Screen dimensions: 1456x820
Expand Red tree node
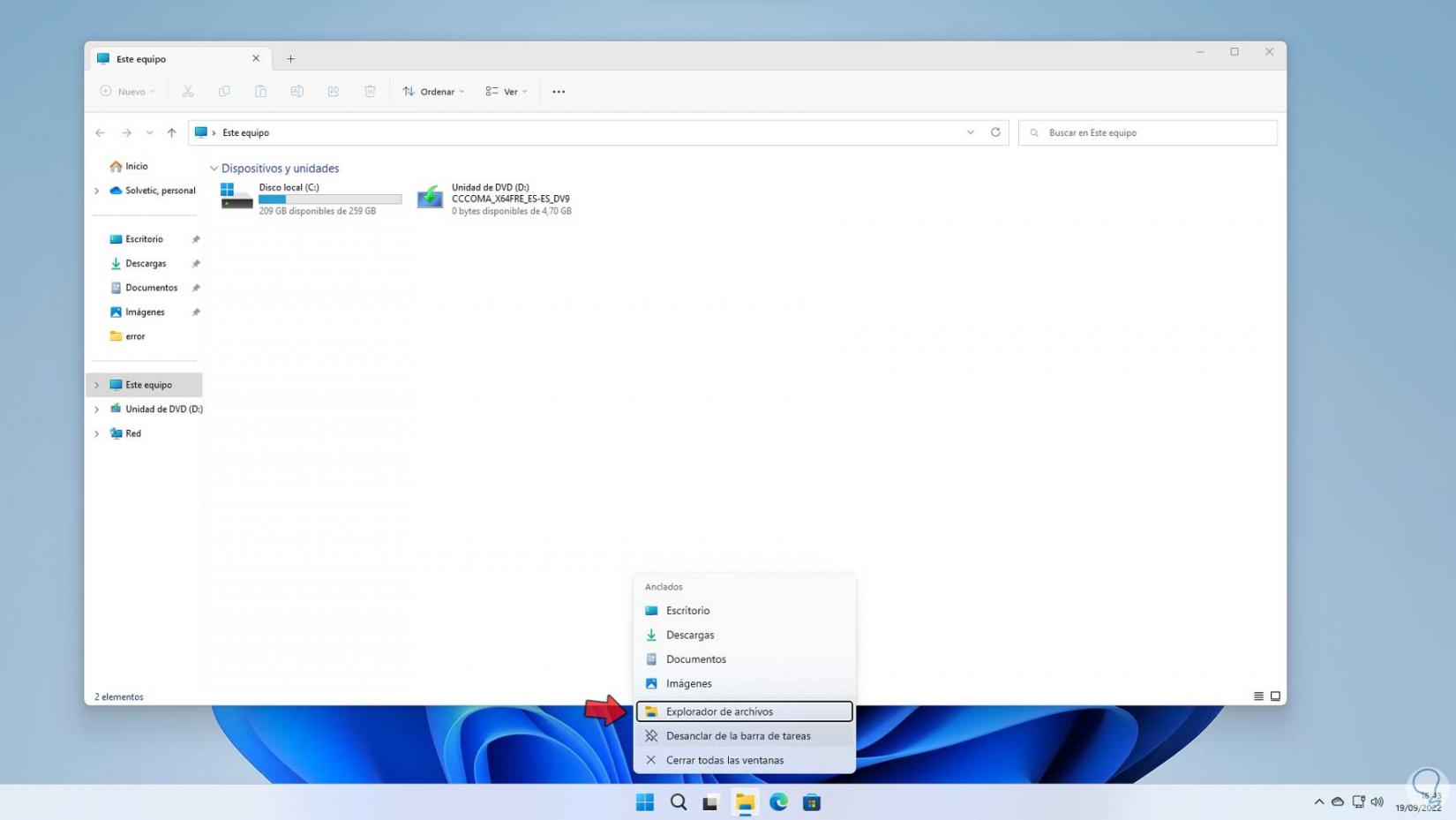97,433
